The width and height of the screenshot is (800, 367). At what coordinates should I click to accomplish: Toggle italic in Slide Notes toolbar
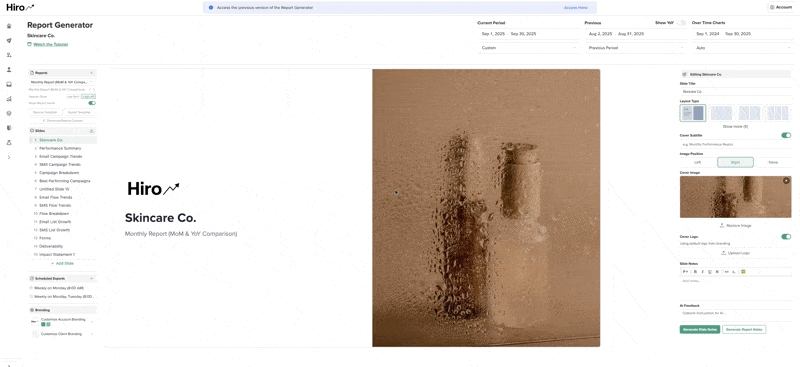[703, 272]
